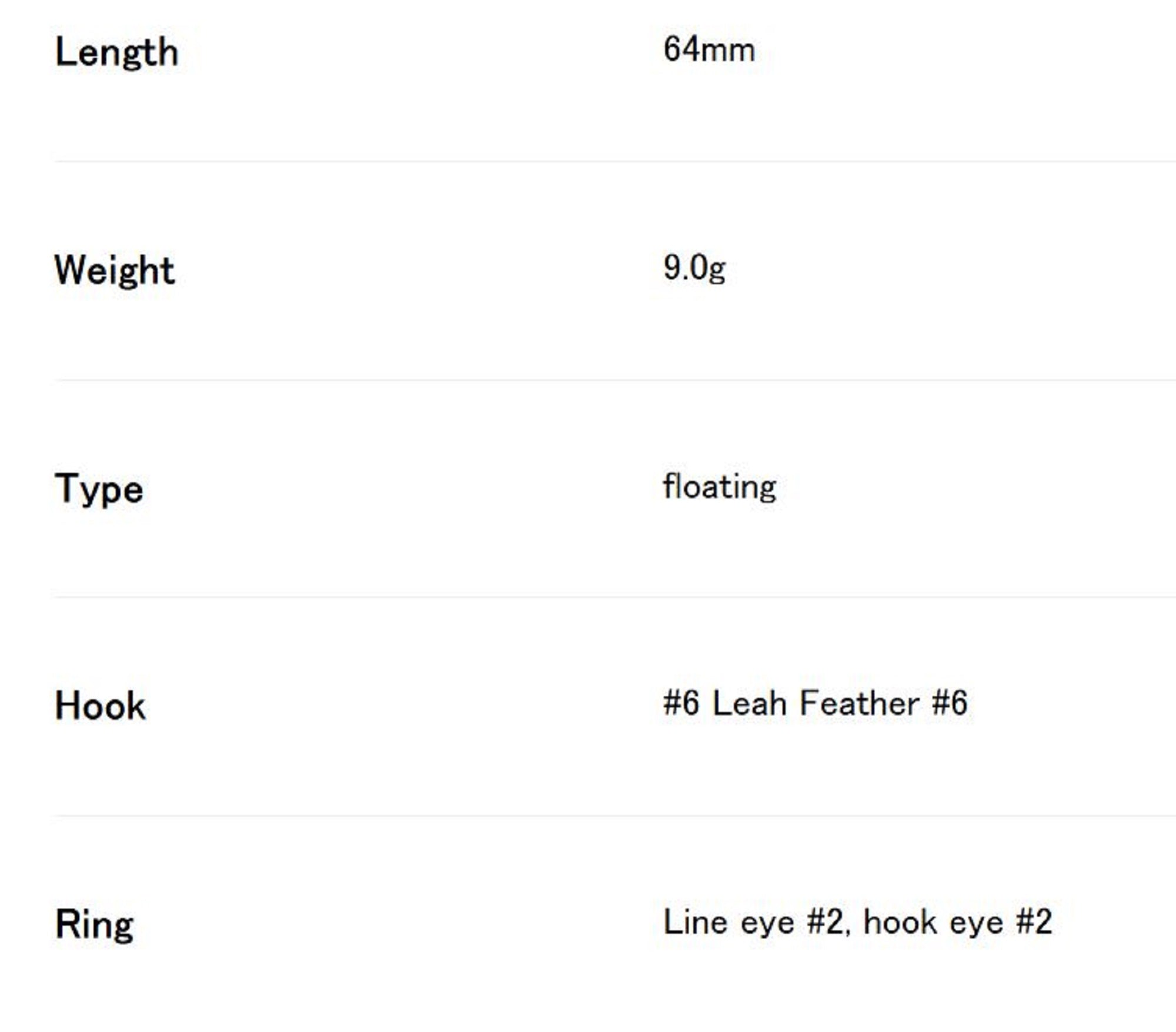Click the leading #6 in the Hook value
The image size is (1176, 1032).
pos(681,703)
